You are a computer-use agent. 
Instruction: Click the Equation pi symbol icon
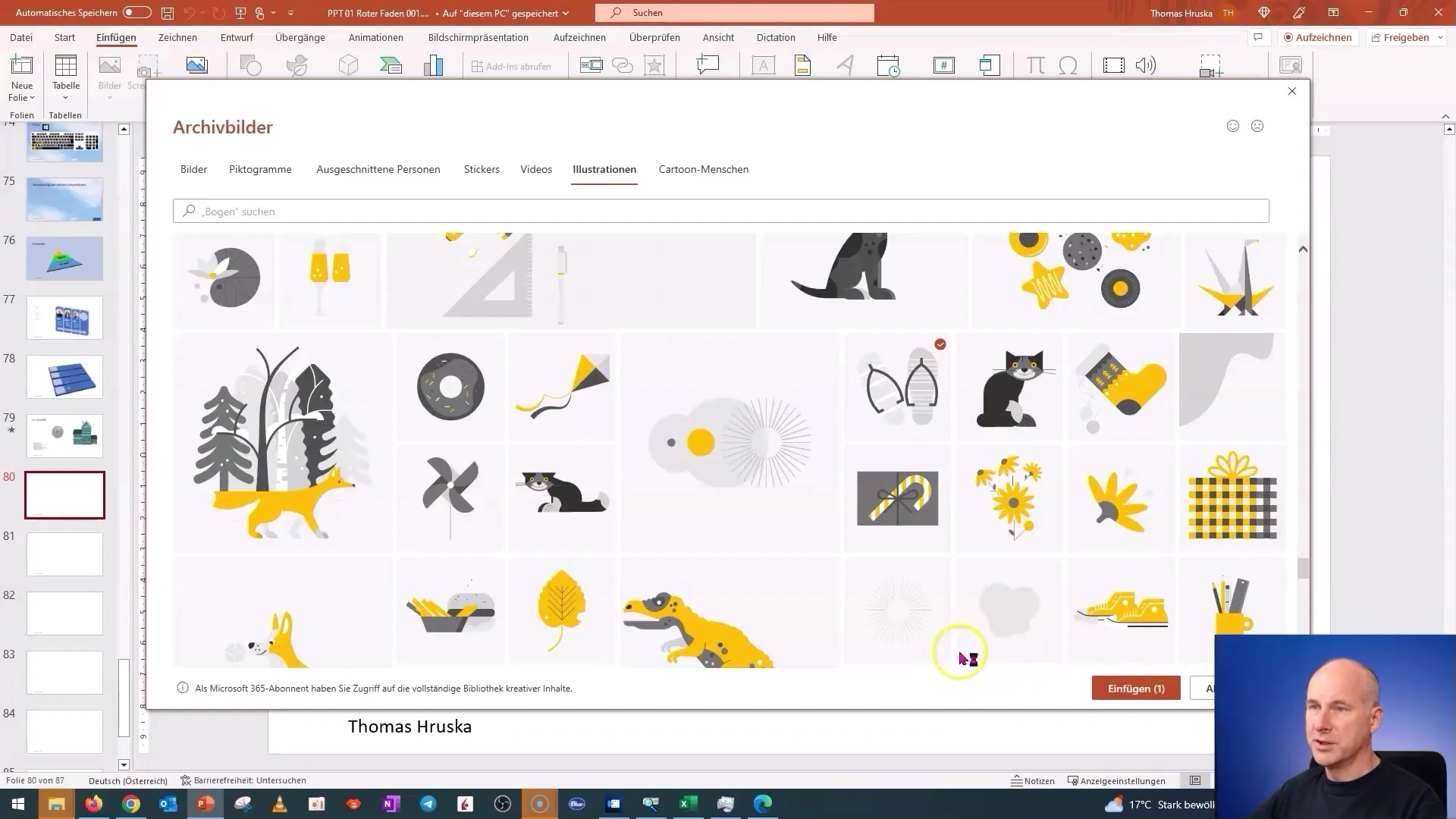(1035, 66)
